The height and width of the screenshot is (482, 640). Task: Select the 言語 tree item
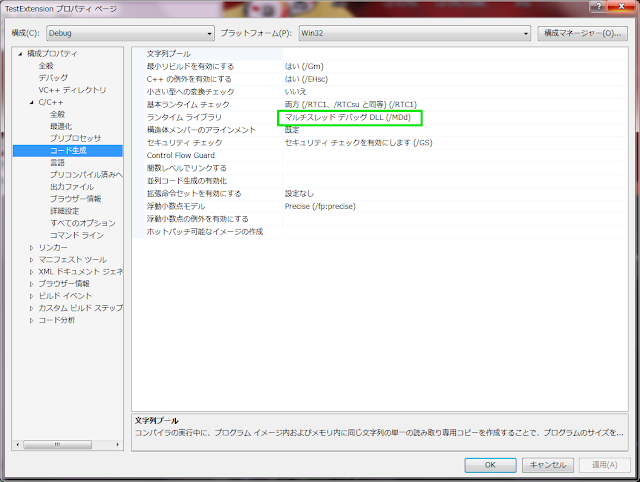(x=58, y=163)
